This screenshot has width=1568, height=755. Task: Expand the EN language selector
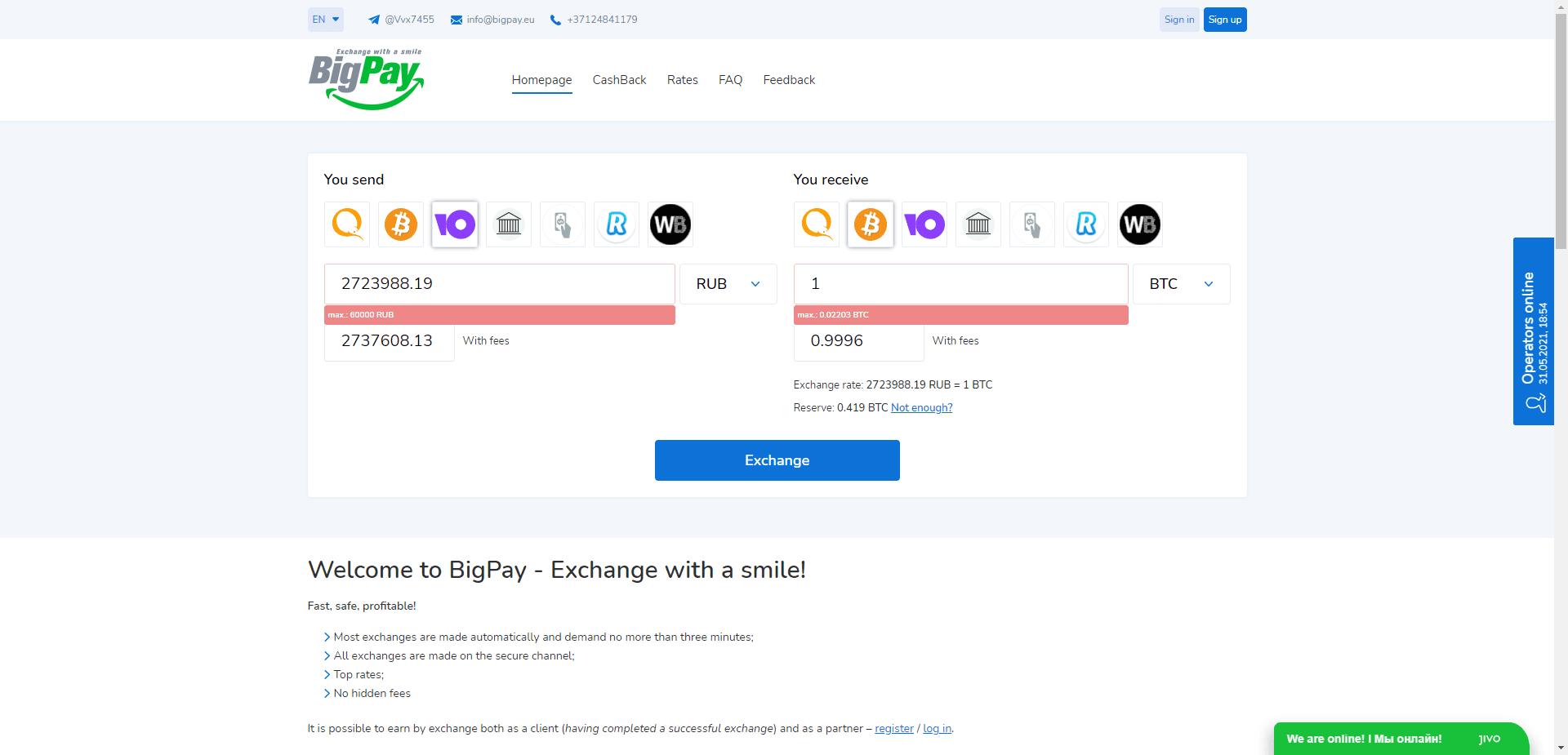point(325,19)
